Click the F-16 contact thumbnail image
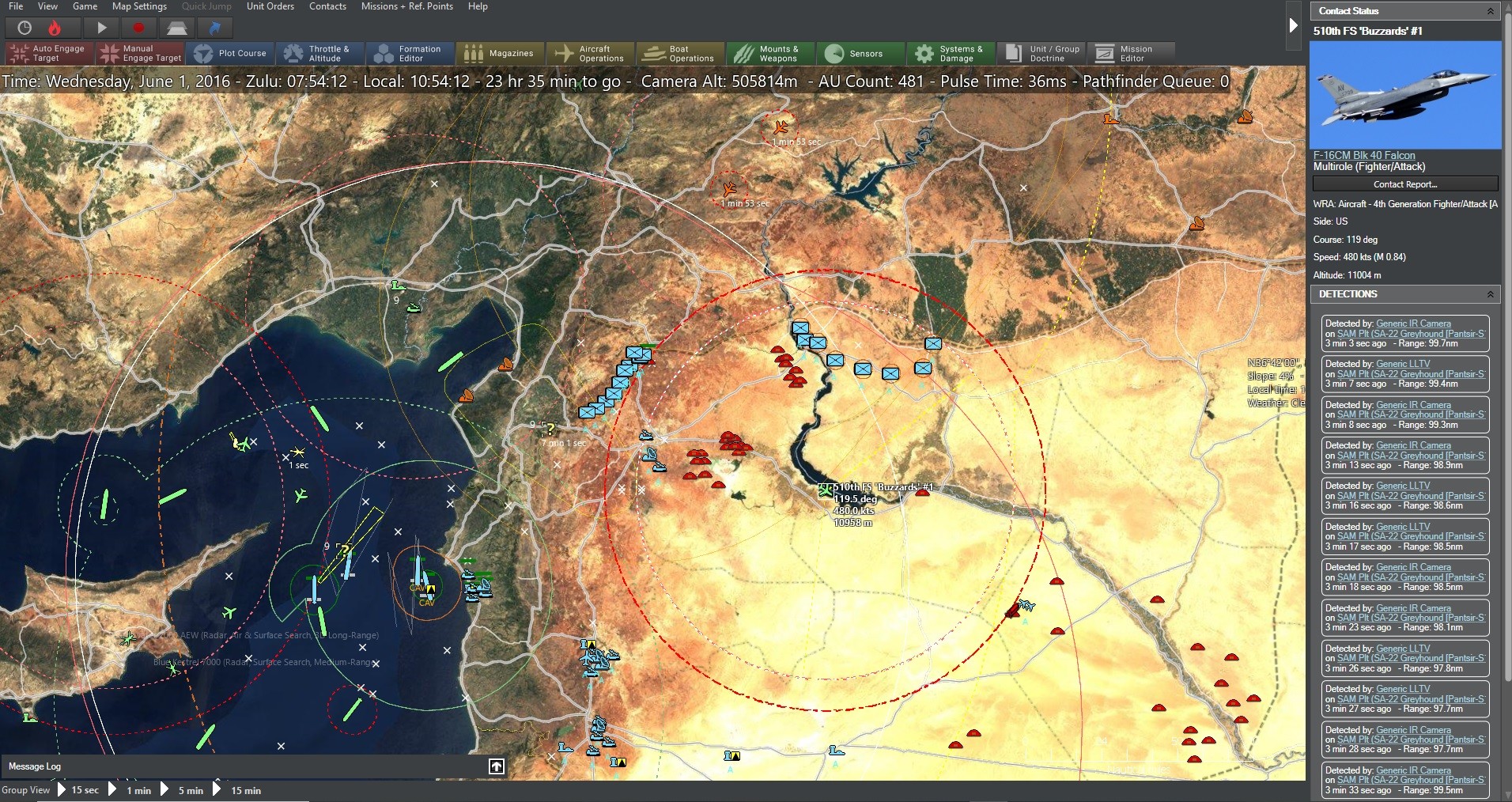The height and width of the screenshot is (802, 1512). pos(1405,95)
